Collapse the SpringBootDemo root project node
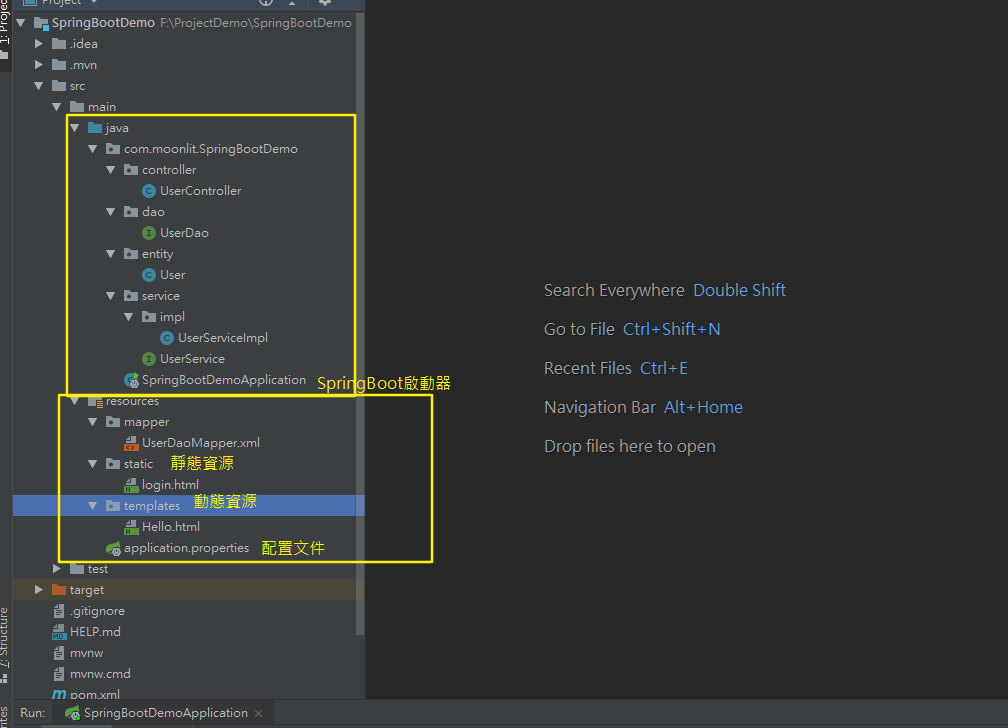This screenshot has width=1008, height=728. click(x=21, y=23)
